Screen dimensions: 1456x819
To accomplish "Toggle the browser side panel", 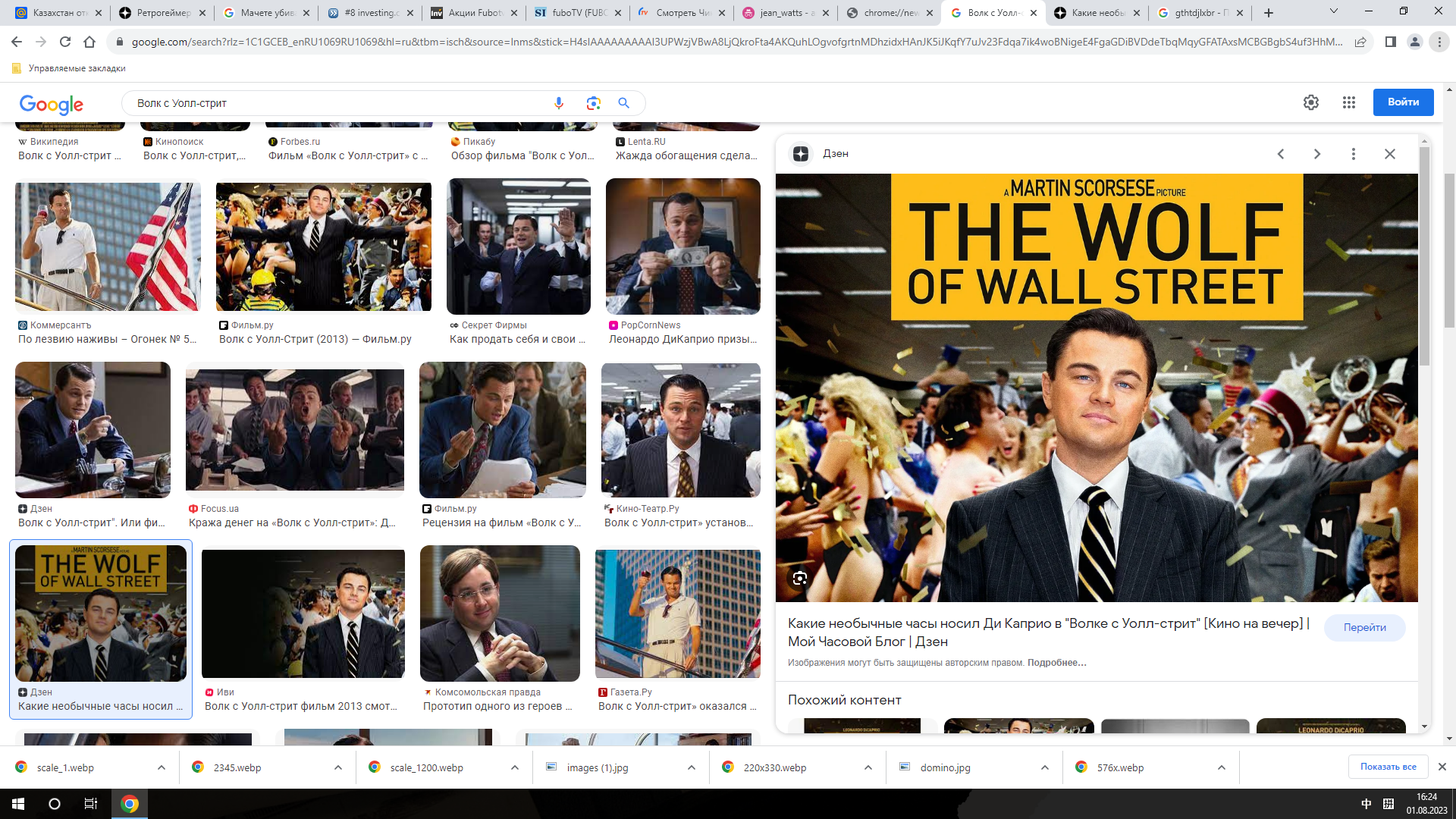I will [1391, 42].
